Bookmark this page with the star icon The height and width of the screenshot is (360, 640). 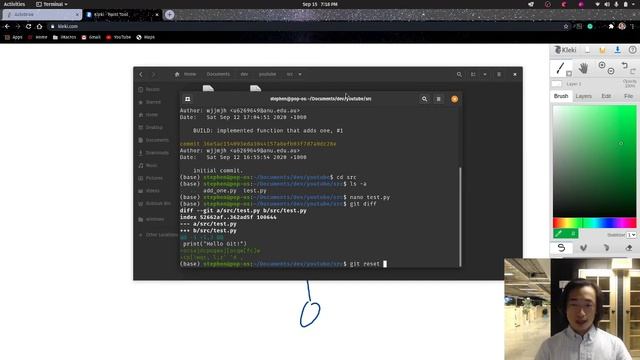point(566,26)
